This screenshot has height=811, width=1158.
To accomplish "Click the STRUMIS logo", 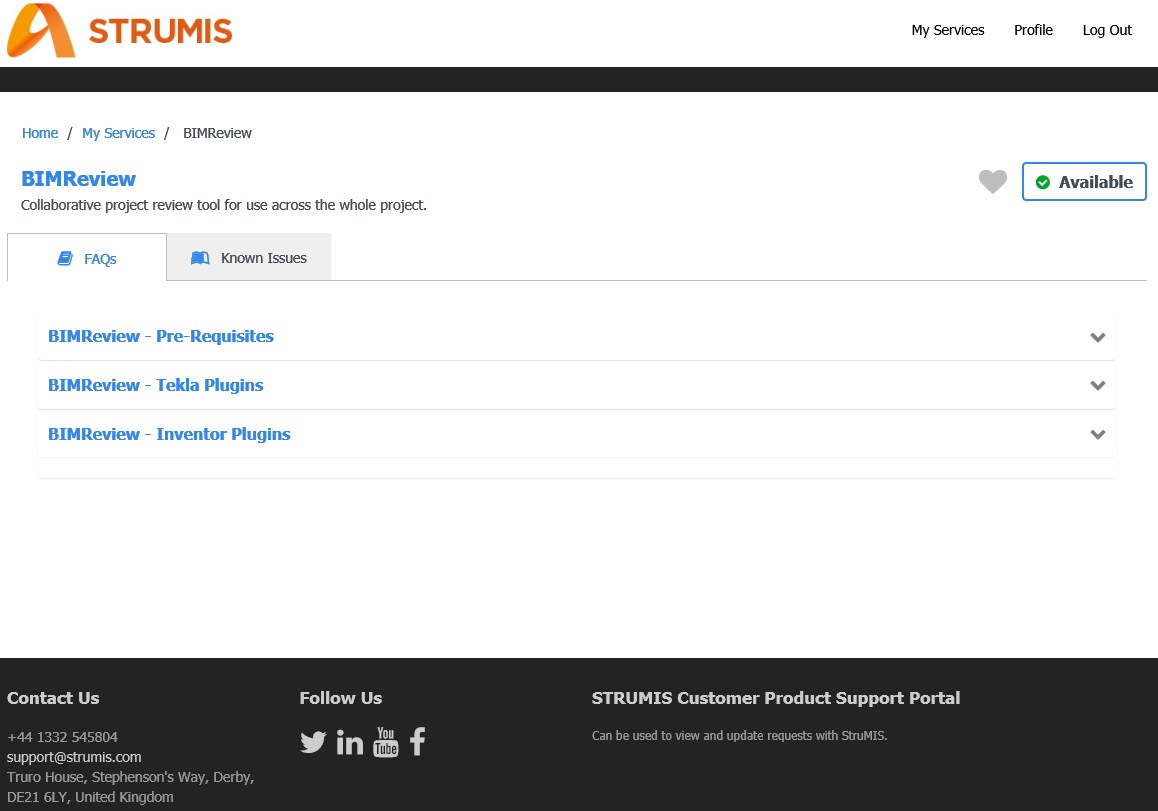I will 120,30.
